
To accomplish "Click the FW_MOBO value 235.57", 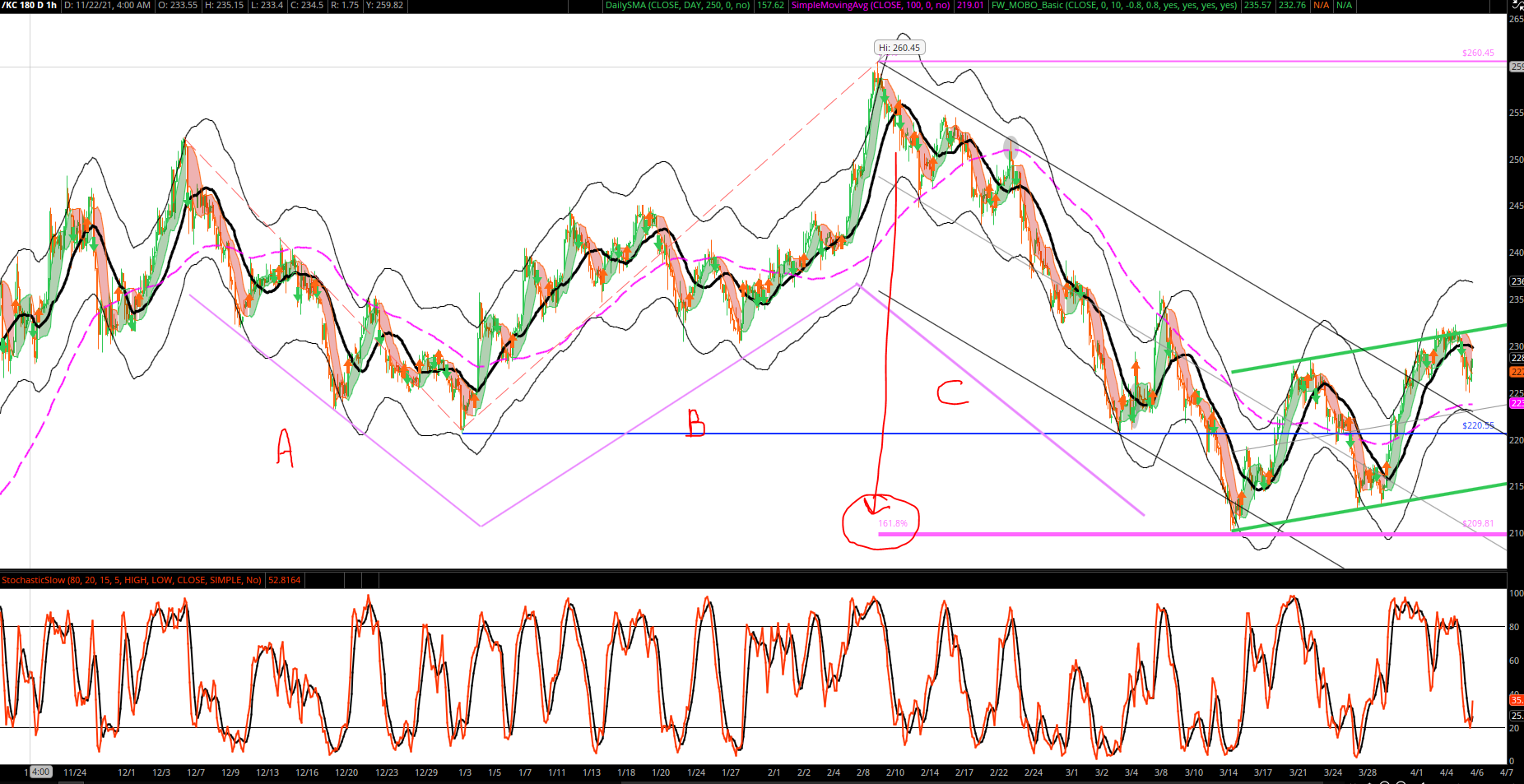I will point(1257,5).
